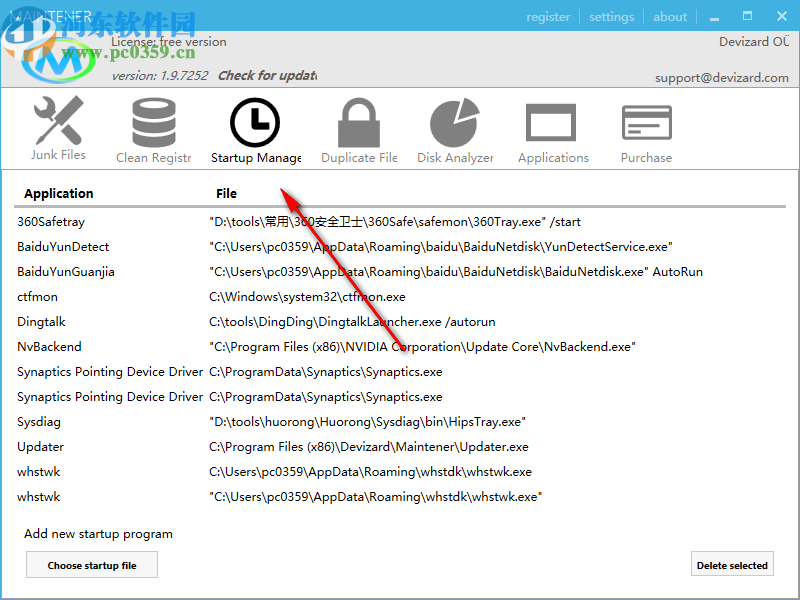800x600 pixels.
Task: Maximize the Maintener window
Action: point(747,16)
